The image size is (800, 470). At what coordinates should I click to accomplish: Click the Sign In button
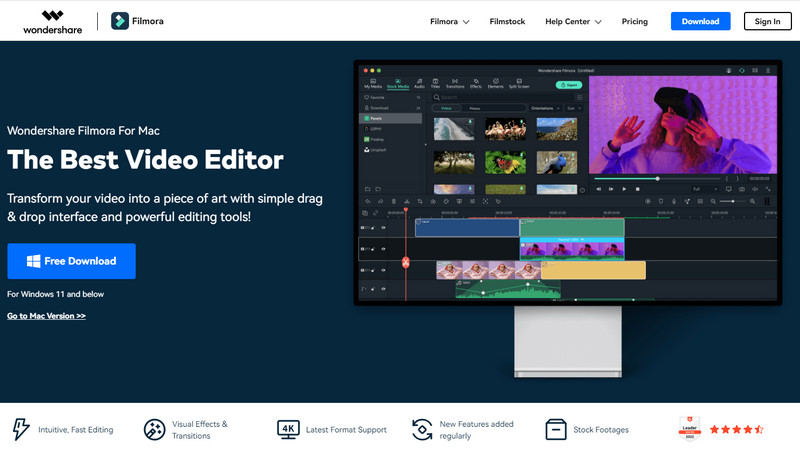click(x=767, y=21)
